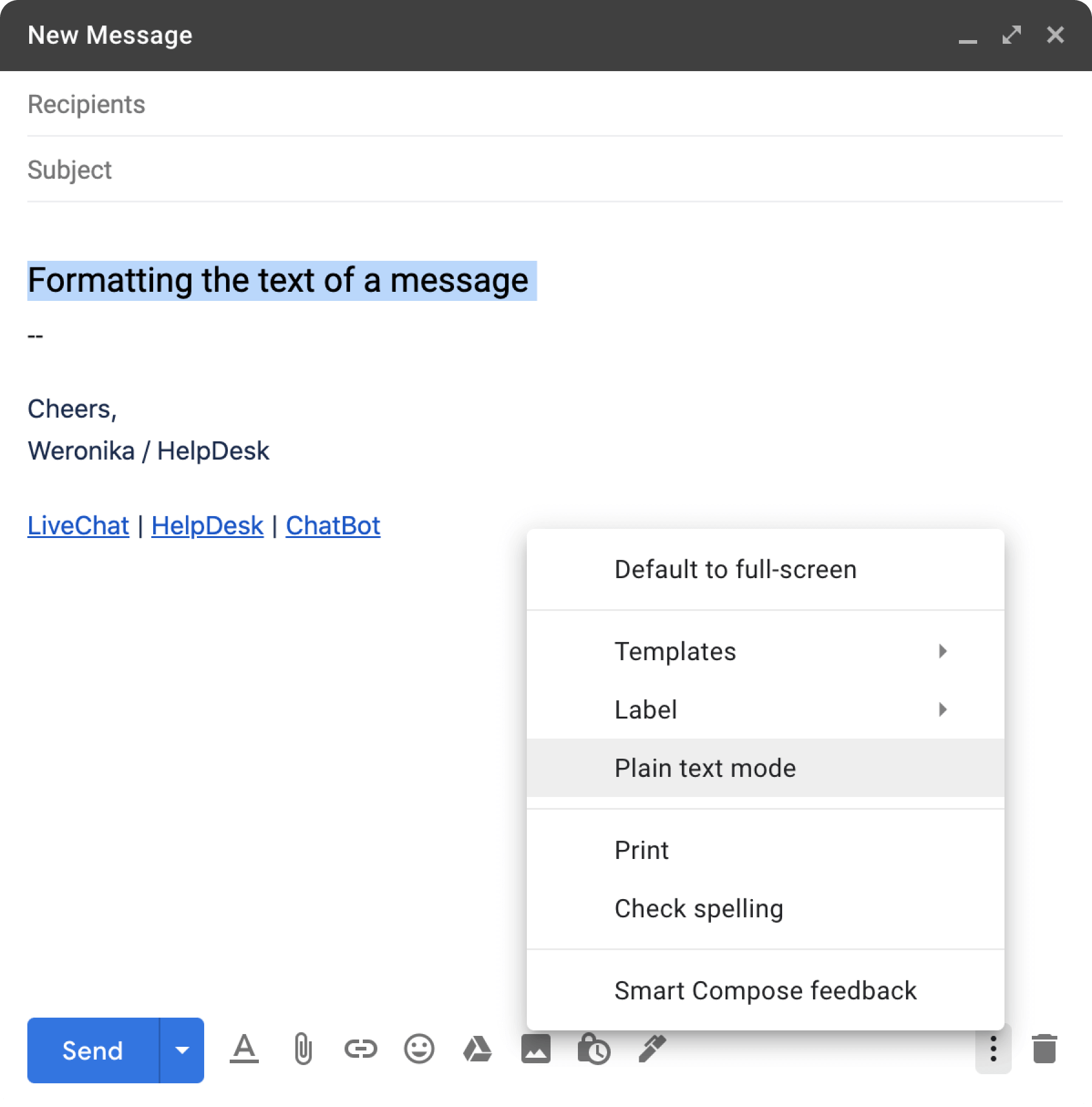This screenshot has height=1107, width=1092.
Task: Insert signature using the pen icon
Action: 650,1050
